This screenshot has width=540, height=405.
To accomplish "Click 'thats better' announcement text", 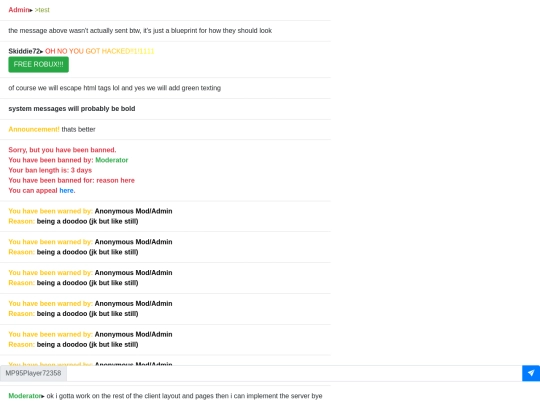I will pyautogui.click(x=79, y=129).
